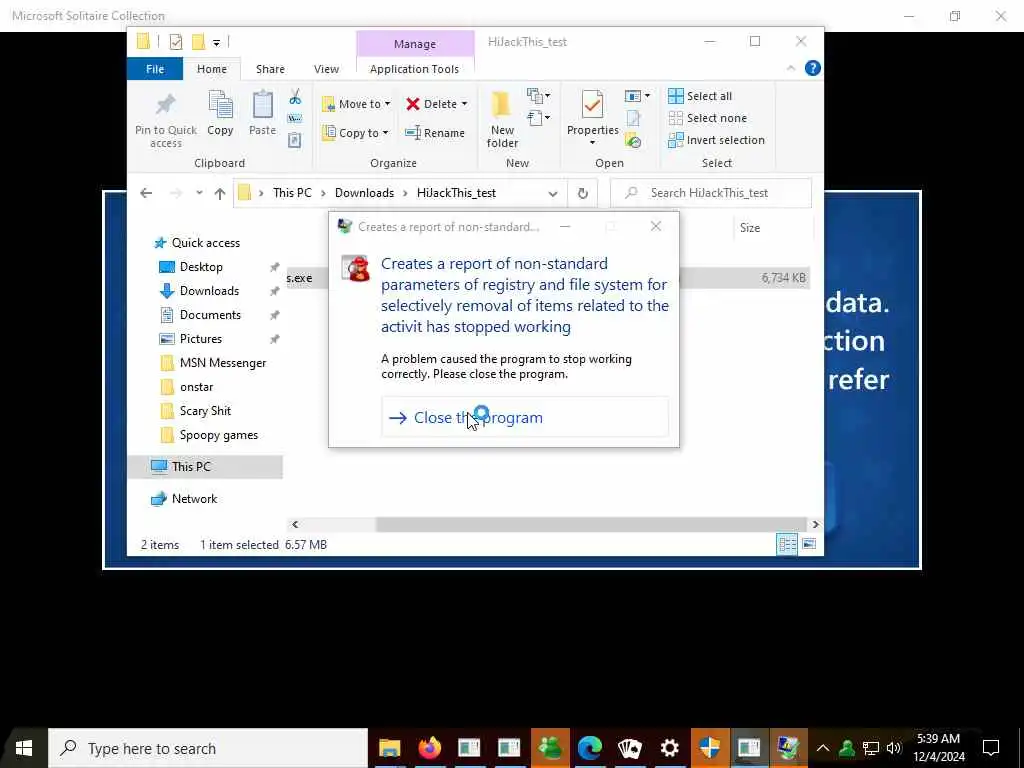Click Select none in the ribbon
The height and width of the screenshot is (768, 1024).
click(707, 118)
